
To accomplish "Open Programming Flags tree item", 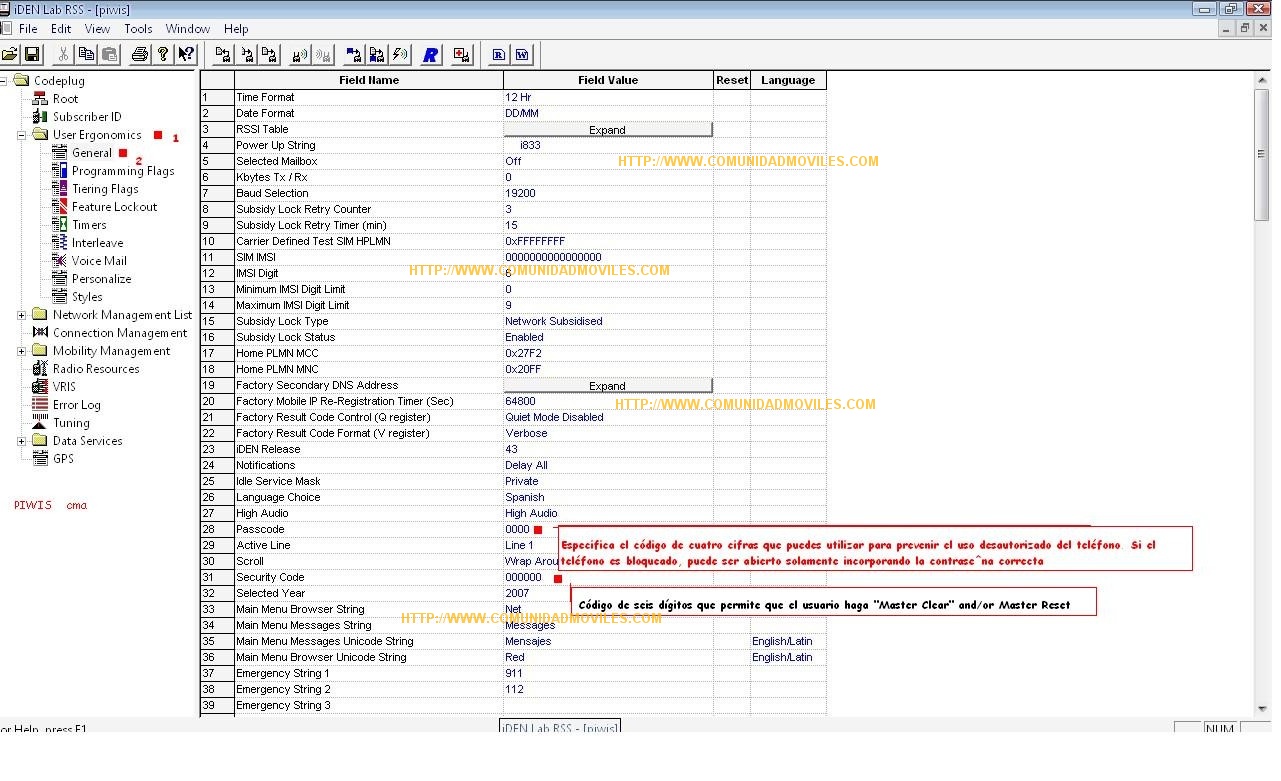I will click(x=123, y=171).
